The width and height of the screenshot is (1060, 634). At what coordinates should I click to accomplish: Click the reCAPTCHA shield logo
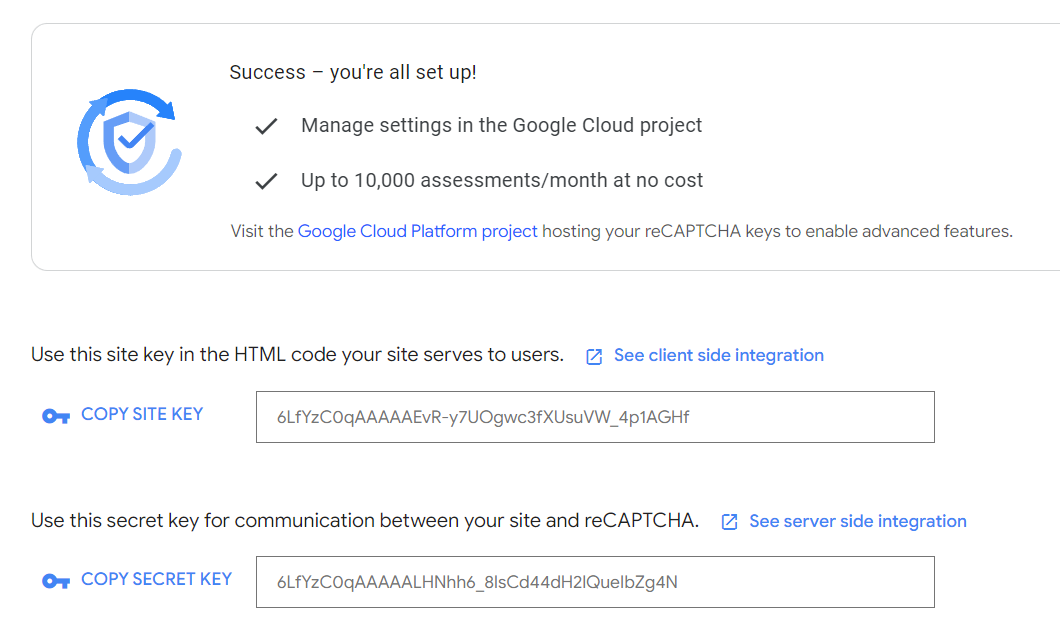point(129,143)
